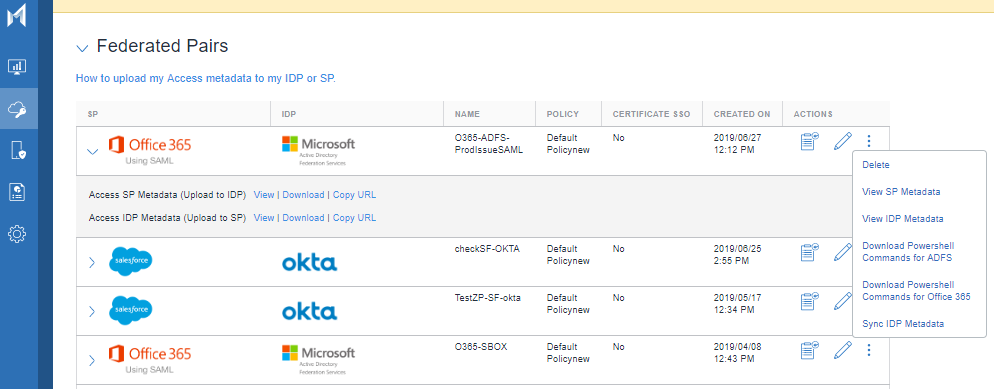Edit the O365-SBOX pair with pencil icon
994x389 pixels.
(842, 350)
